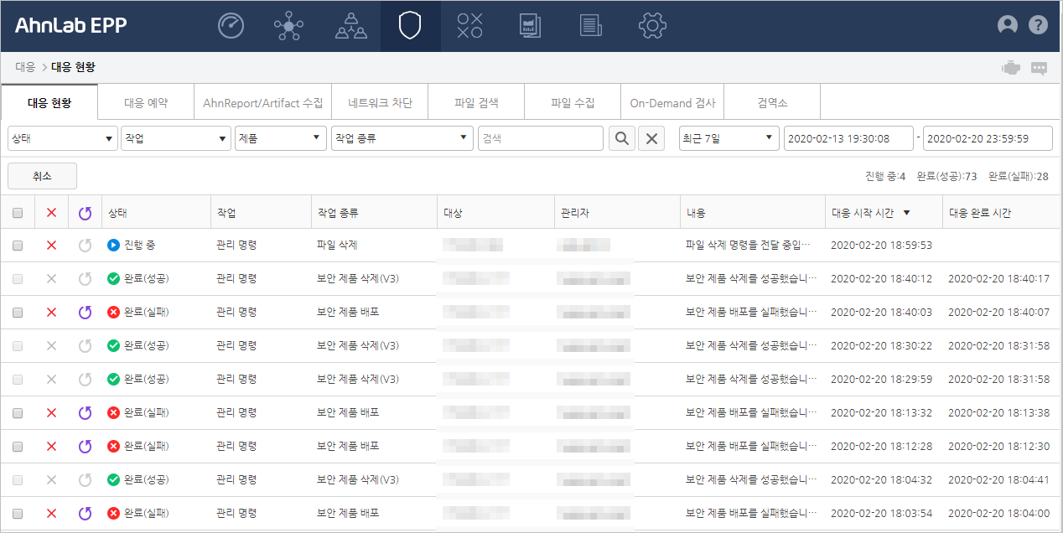
Task: Clear search with the X button beside search
Action: point(651,138)
